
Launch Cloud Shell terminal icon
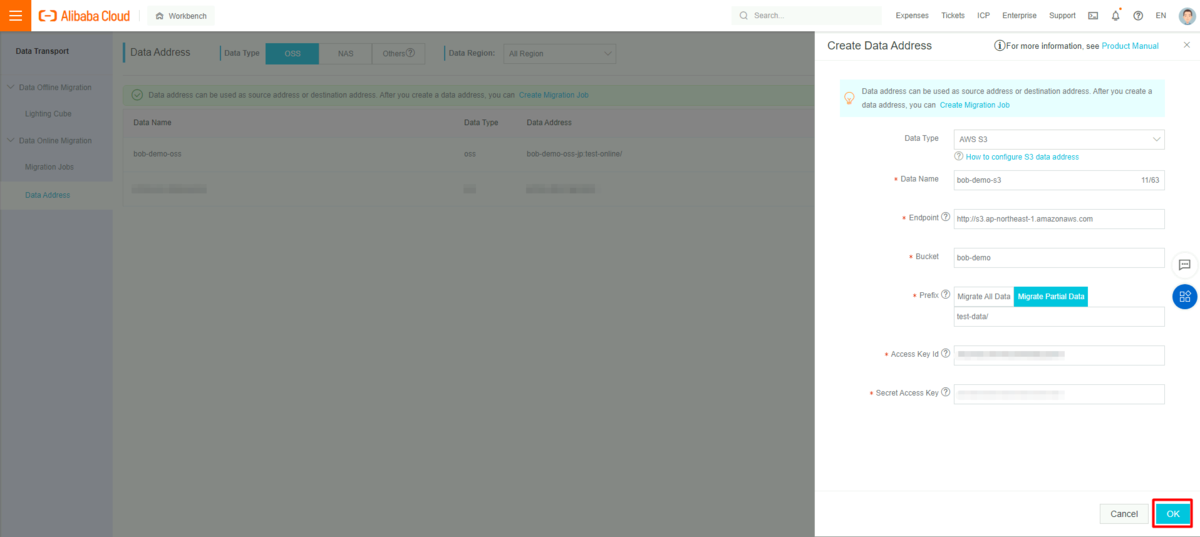1093,16
